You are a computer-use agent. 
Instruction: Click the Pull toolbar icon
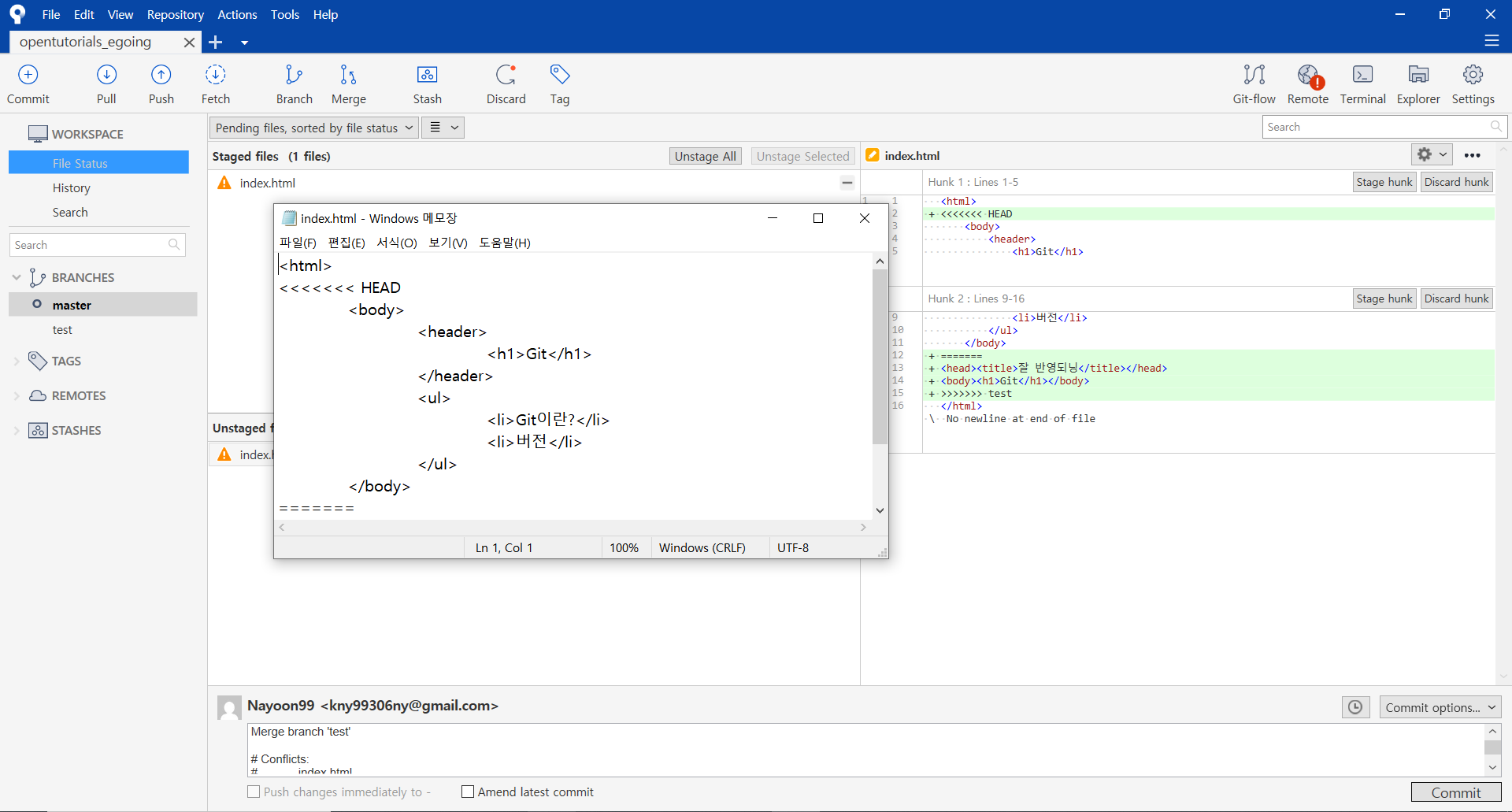[x=106, y=84]
